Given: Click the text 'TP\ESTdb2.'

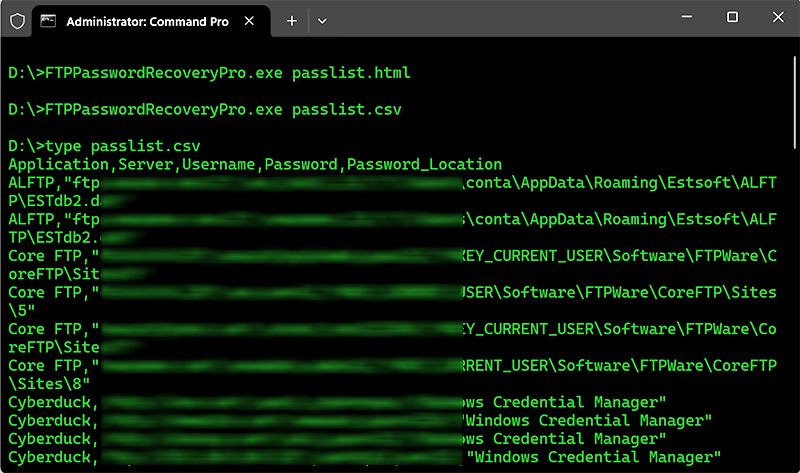Looking at the screenshot, I should click(x=55, y=238).
